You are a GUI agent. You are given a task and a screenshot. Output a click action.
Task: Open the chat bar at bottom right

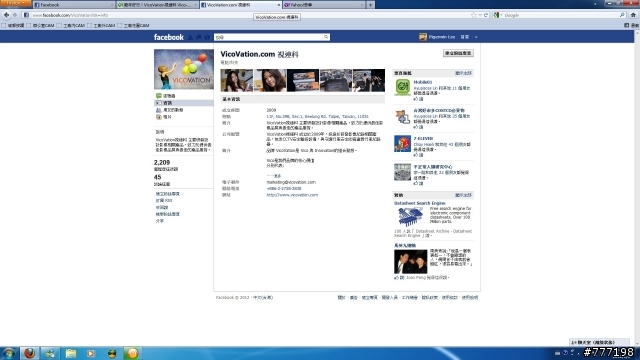click(600, 342)
